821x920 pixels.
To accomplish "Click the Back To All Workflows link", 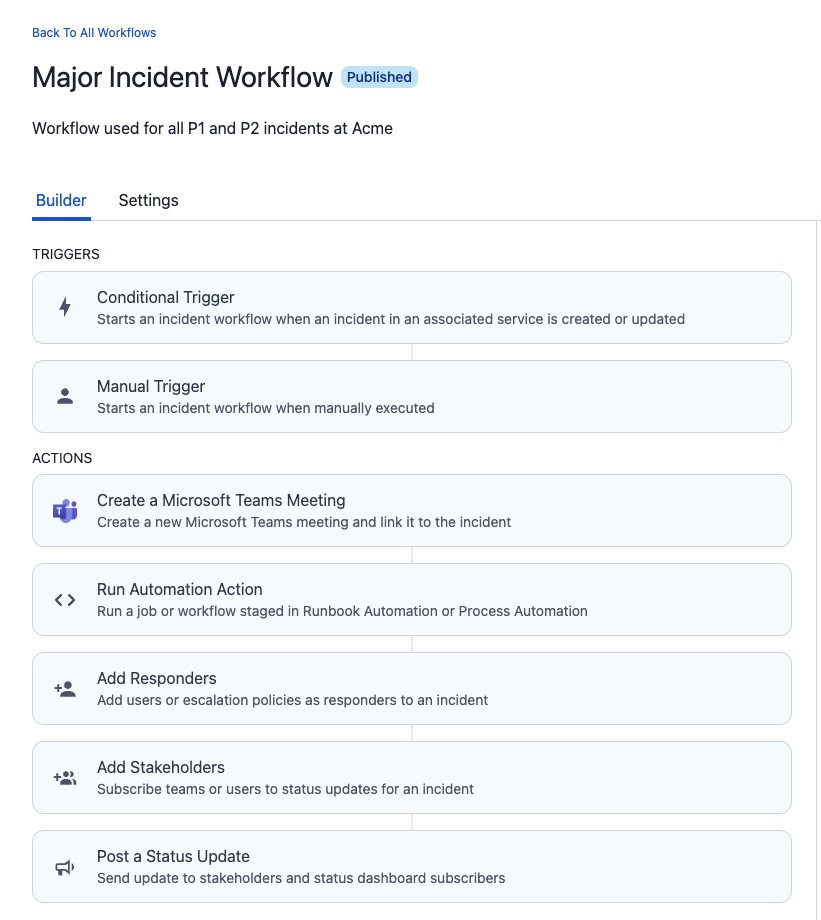I will point(93,32).
